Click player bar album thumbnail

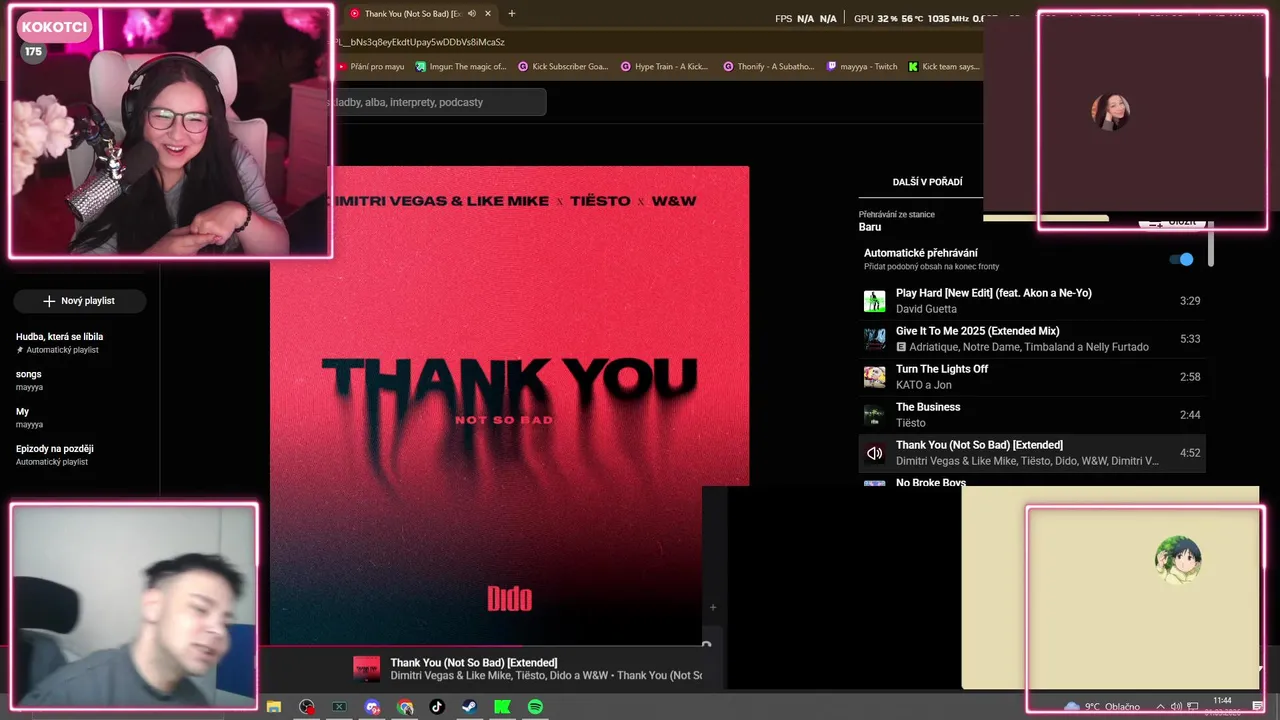(367, 669)
